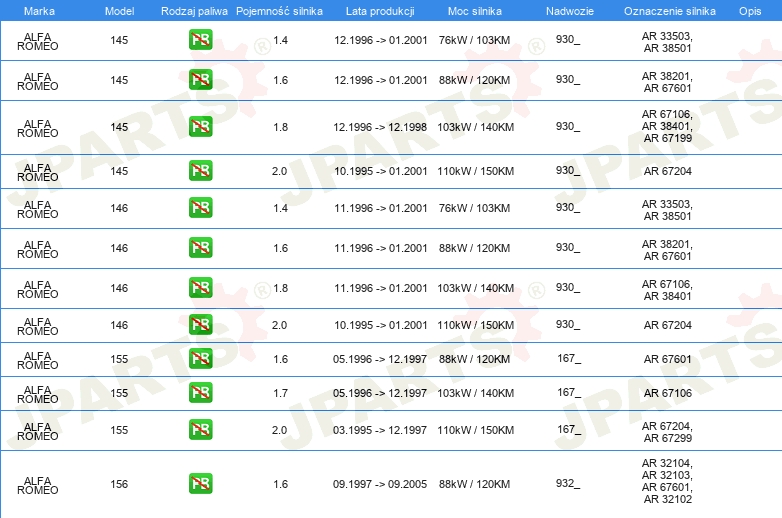Click Oznaczenie silnika column header
Image resolution: width=782 pixels, height=518 pixels.
pyautogui.click(x=670, y=11)
